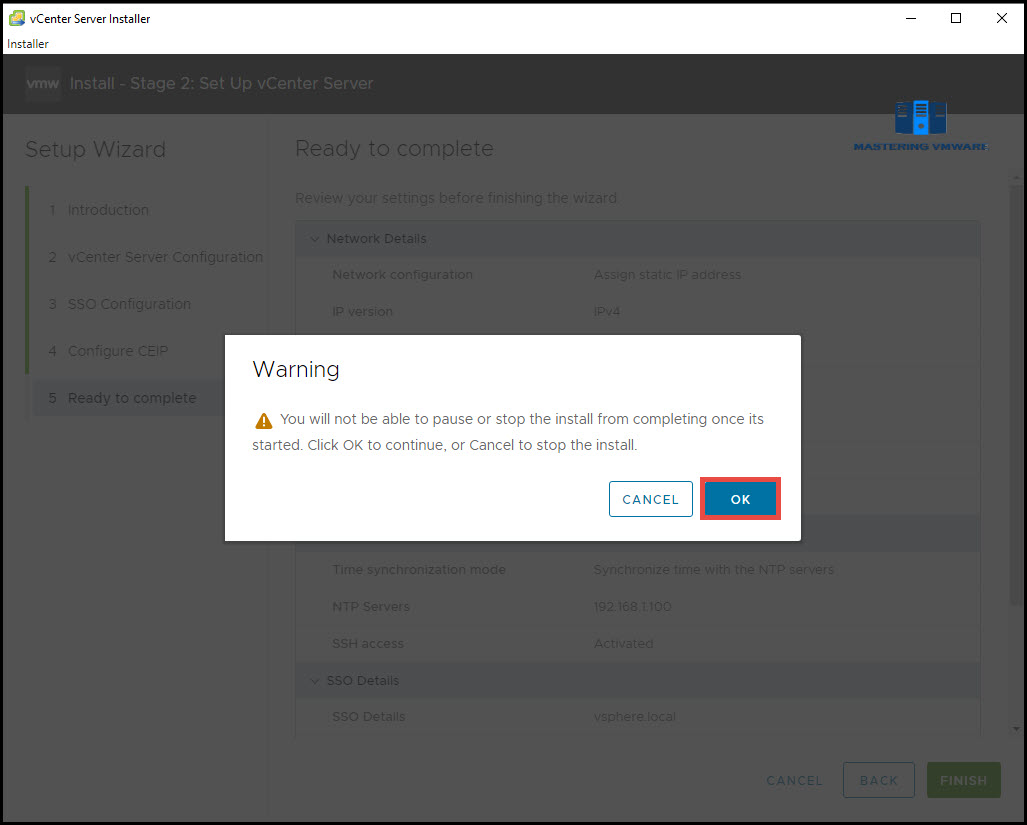Click the vCenter Server Installer app icon
The width and height of the screenshot is (1027, 825).
pyautogui.click(x=16, y=18)
